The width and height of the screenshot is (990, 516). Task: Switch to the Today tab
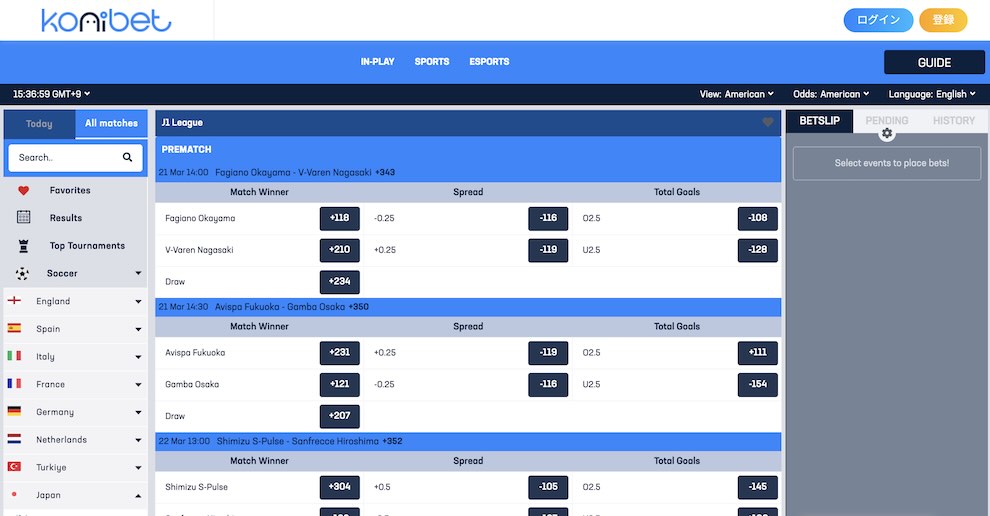39,124
